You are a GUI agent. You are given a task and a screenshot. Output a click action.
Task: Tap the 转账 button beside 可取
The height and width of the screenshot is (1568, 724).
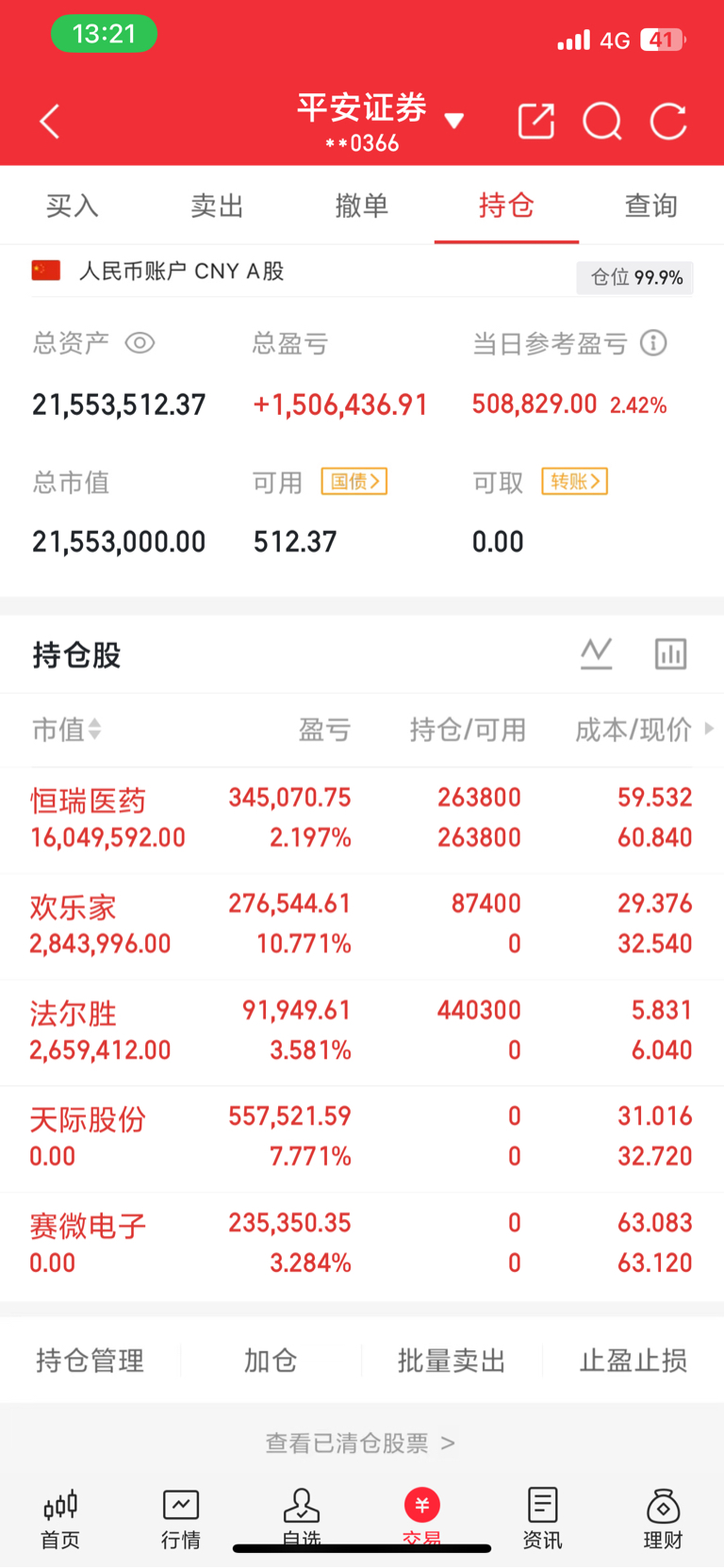pos(574,482)
